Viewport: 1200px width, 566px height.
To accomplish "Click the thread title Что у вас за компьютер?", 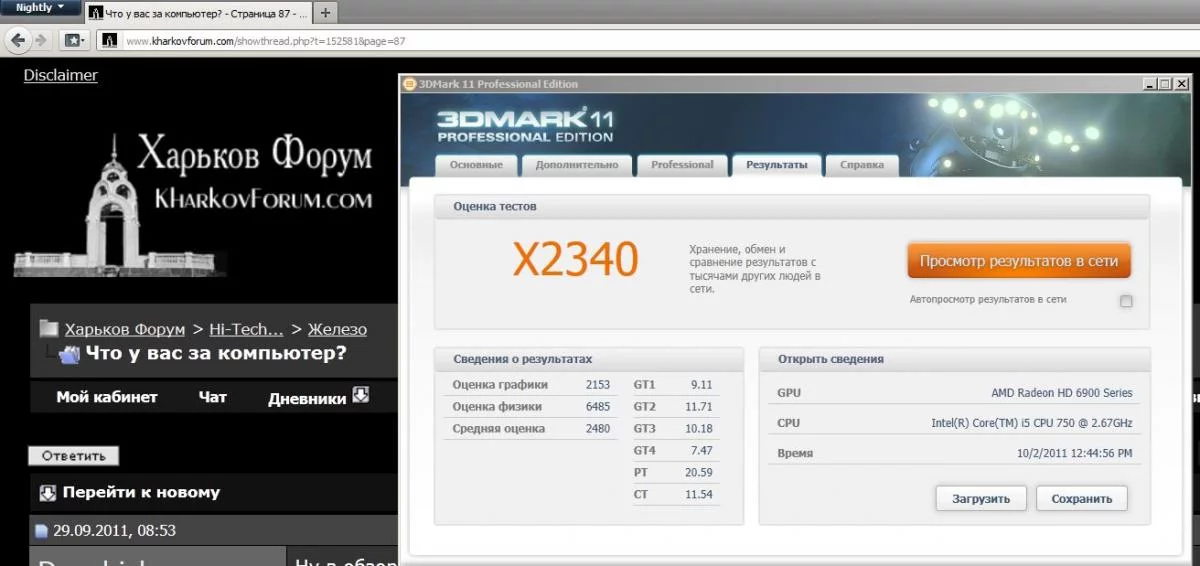I will point(216,353).
